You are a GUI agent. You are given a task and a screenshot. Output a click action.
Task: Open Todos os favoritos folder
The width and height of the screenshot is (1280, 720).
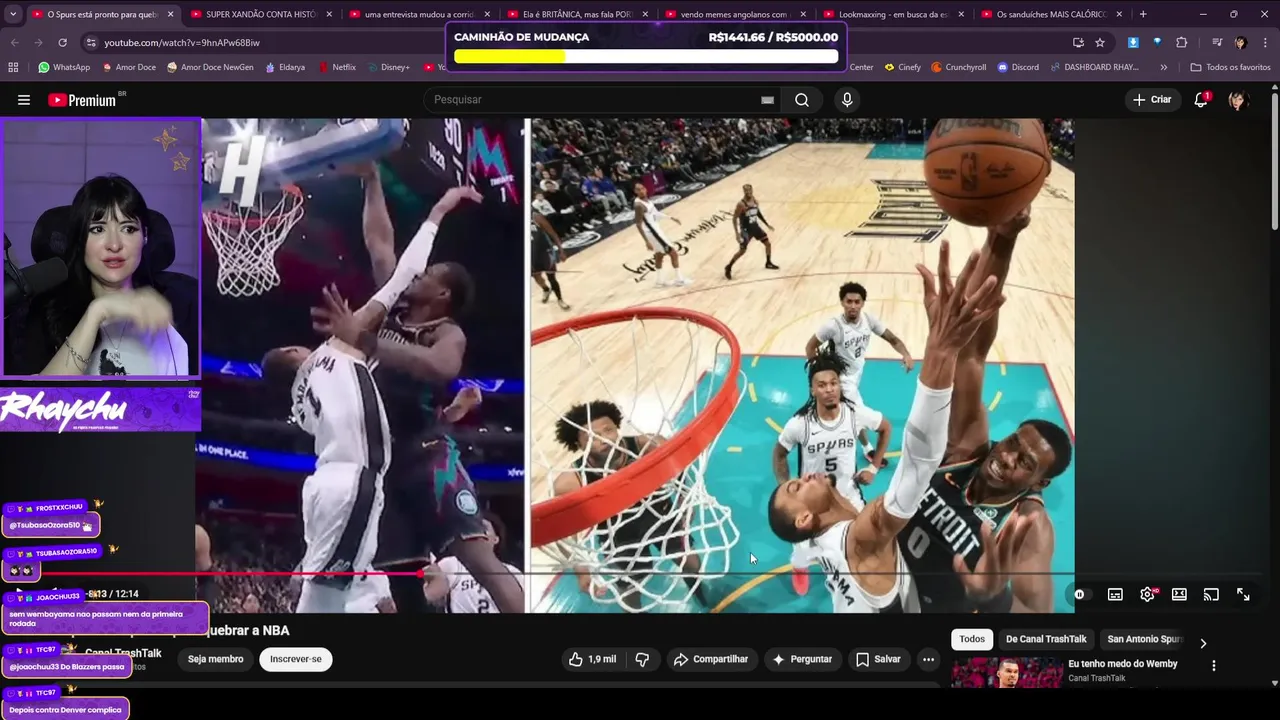click(x=1230, y=67)
